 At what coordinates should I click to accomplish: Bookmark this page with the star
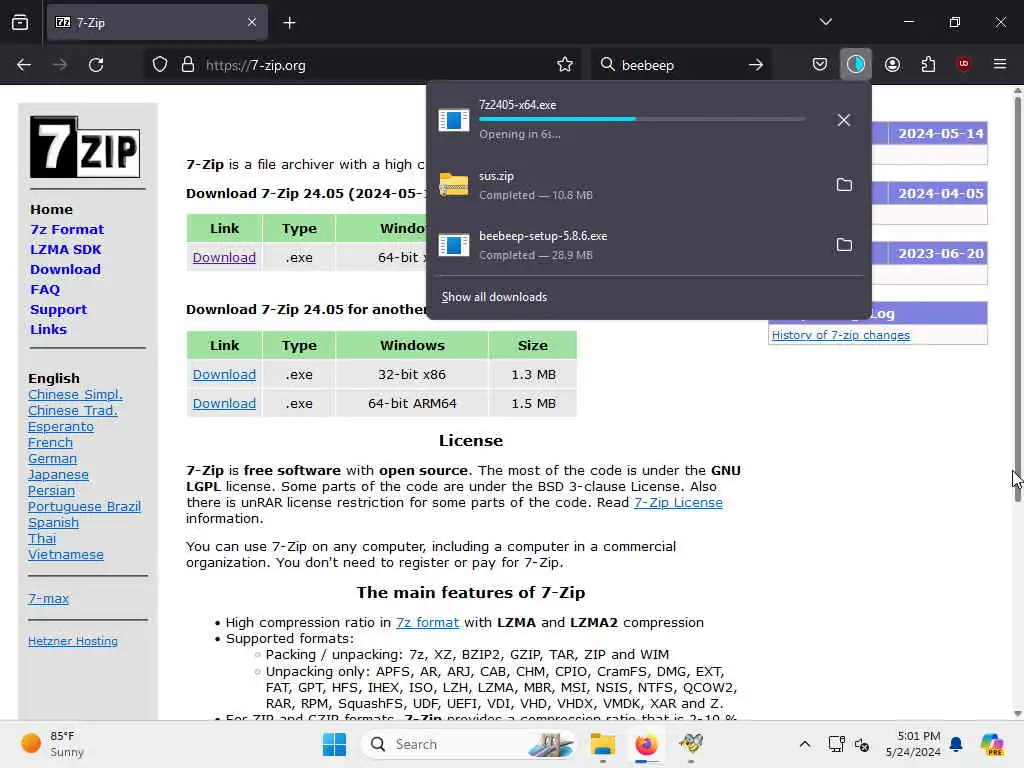565,65
